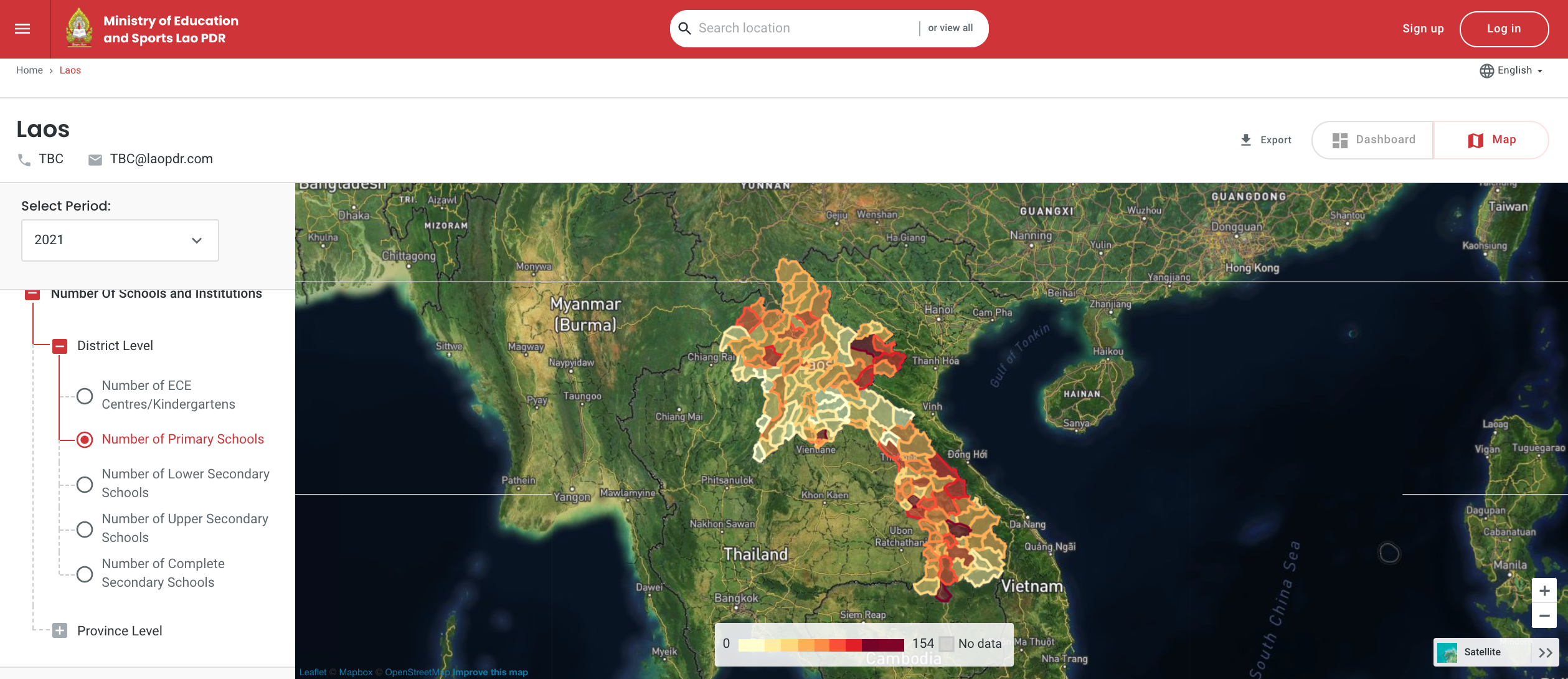
Task: Select Number of Complete Secondary Schools radio
Action: 85,574
